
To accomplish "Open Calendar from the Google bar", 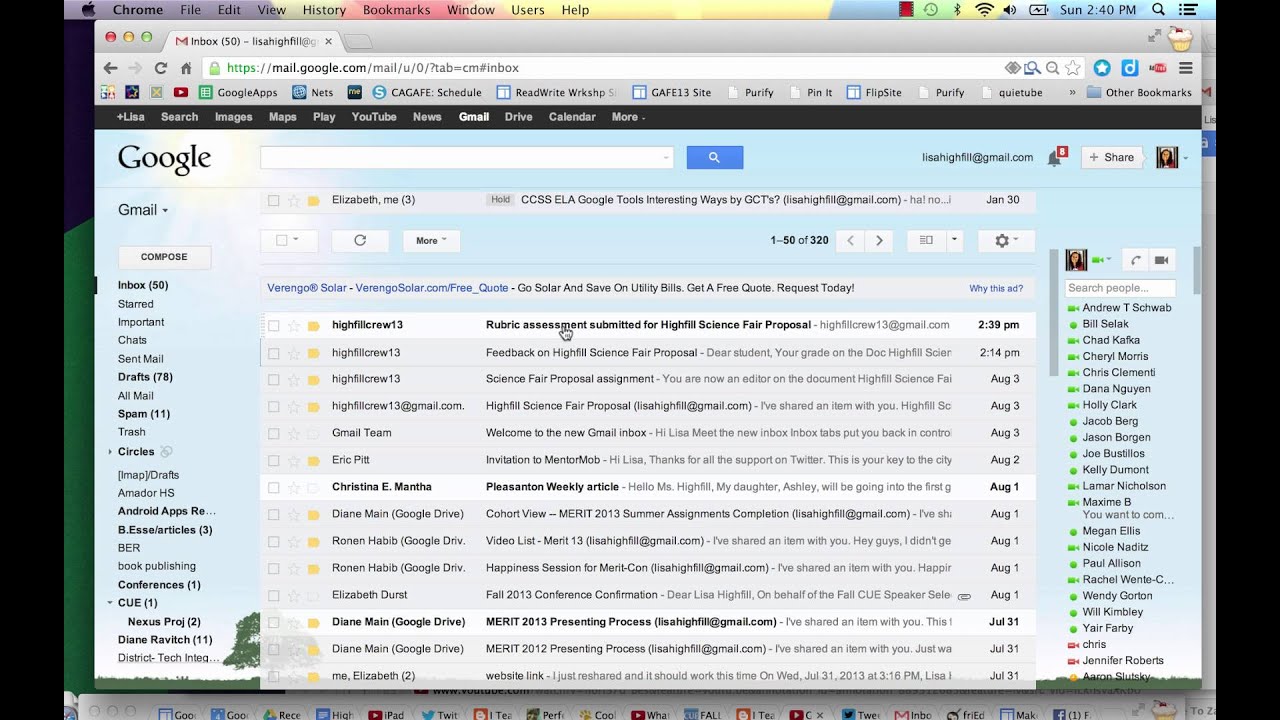I will click(572, 117).
